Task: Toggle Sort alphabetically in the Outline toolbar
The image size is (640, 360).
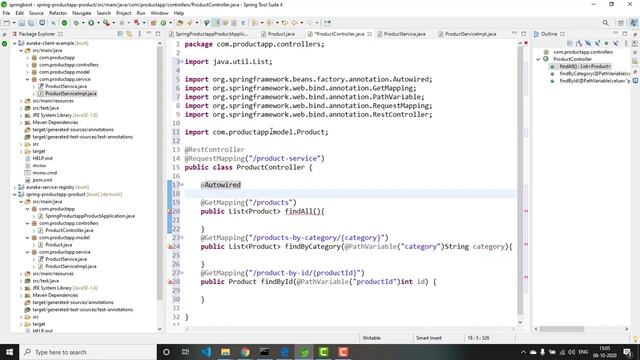Action: pyautogui.click(x=579, y=43)
